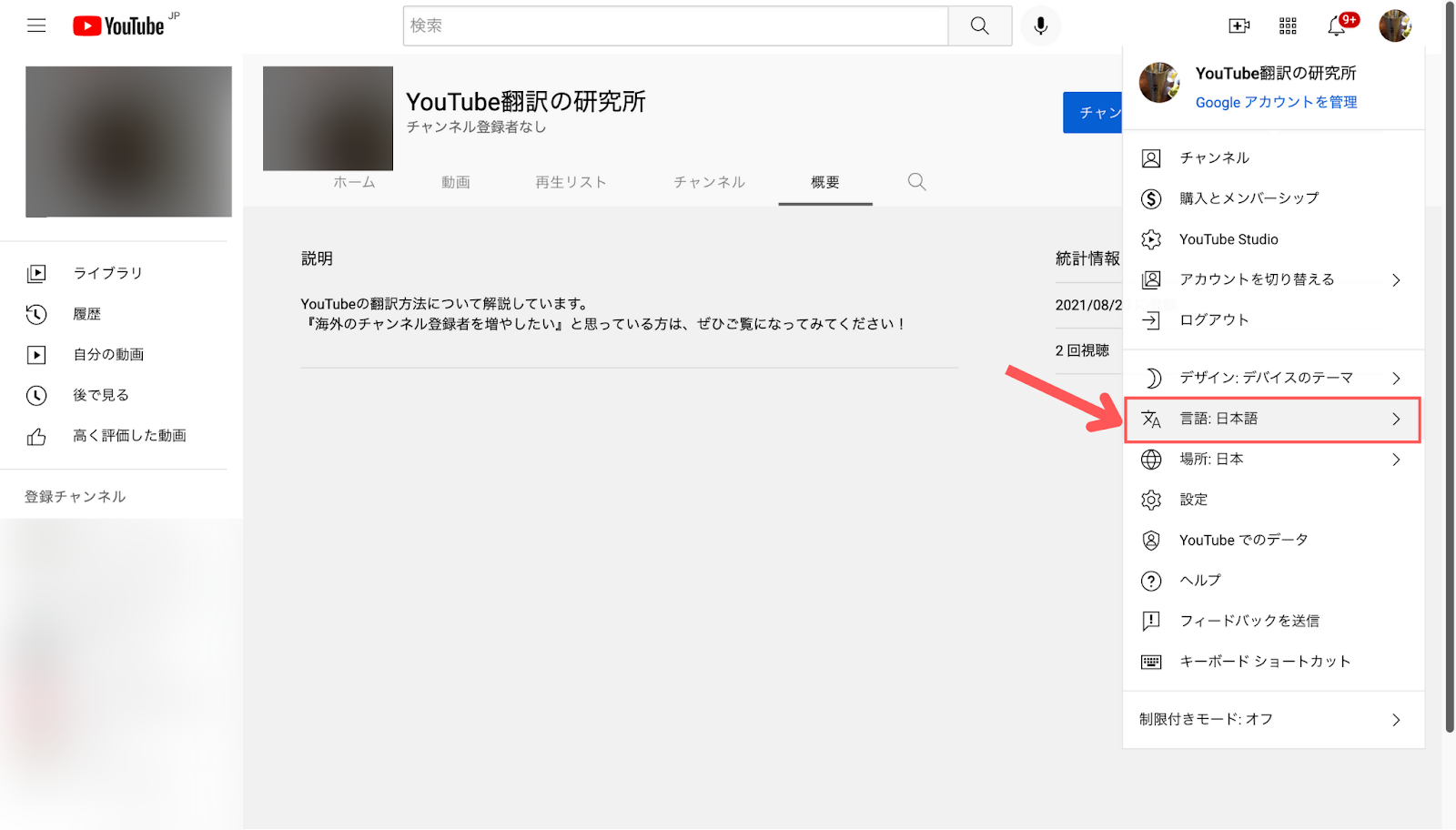This screenshot has height=830, width=1456.
Task: Select 設定 menu entry
Action: click(1273, 500)
